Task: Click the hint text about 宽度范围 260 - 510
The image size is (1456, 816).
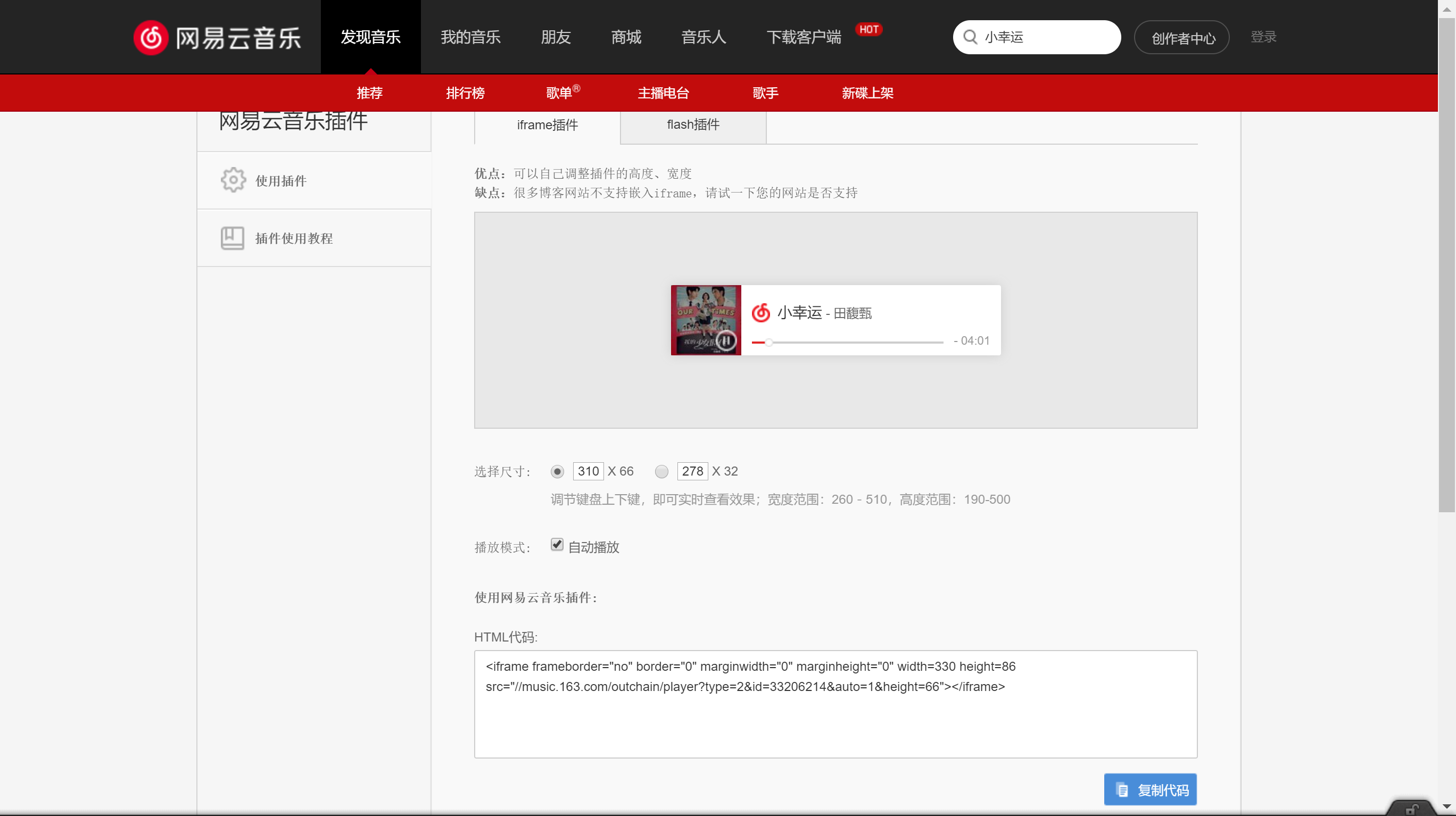Action: 780,499
